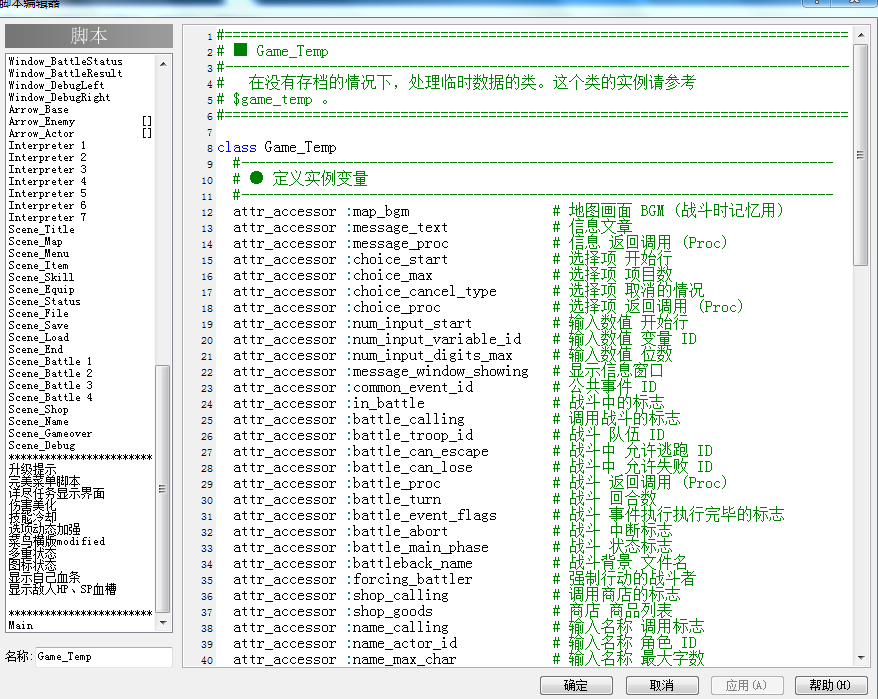Viewport: 878px width, 699px height.
Task: Open the Arrow_Base script
Action: point(39,109)
